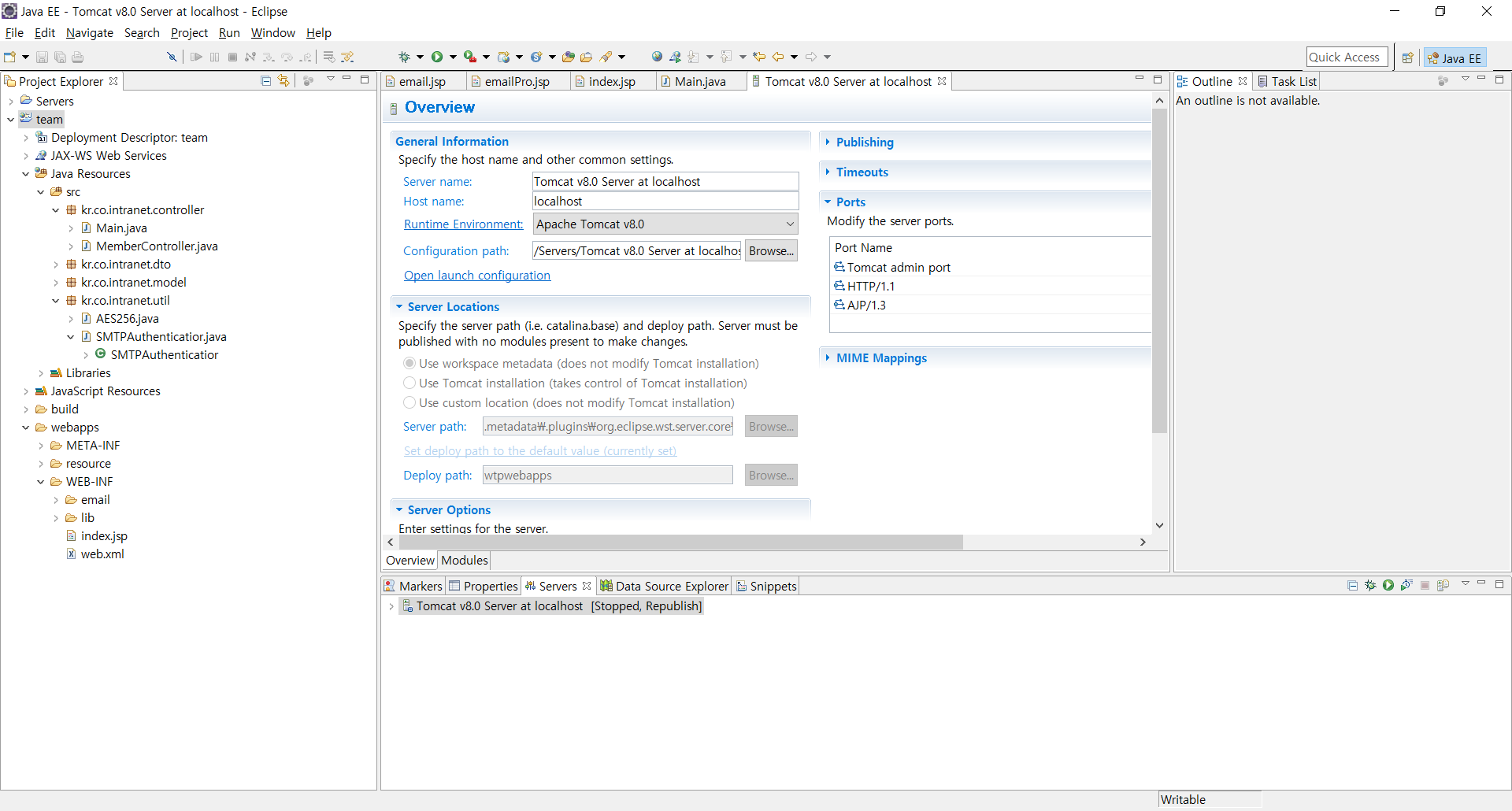Viewport: 1512px width, 811px height.
Task: Open Project Explorer View Menu triangle
Action: [x=330, y=80]
